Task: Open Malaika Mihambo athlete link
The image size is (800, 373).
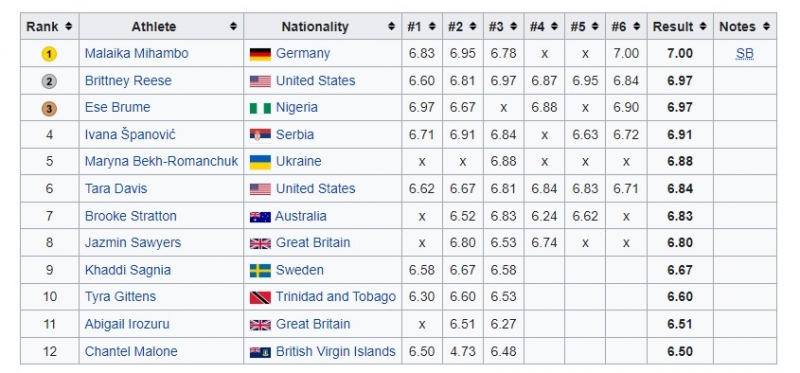Action: click(x=136, y=54)
